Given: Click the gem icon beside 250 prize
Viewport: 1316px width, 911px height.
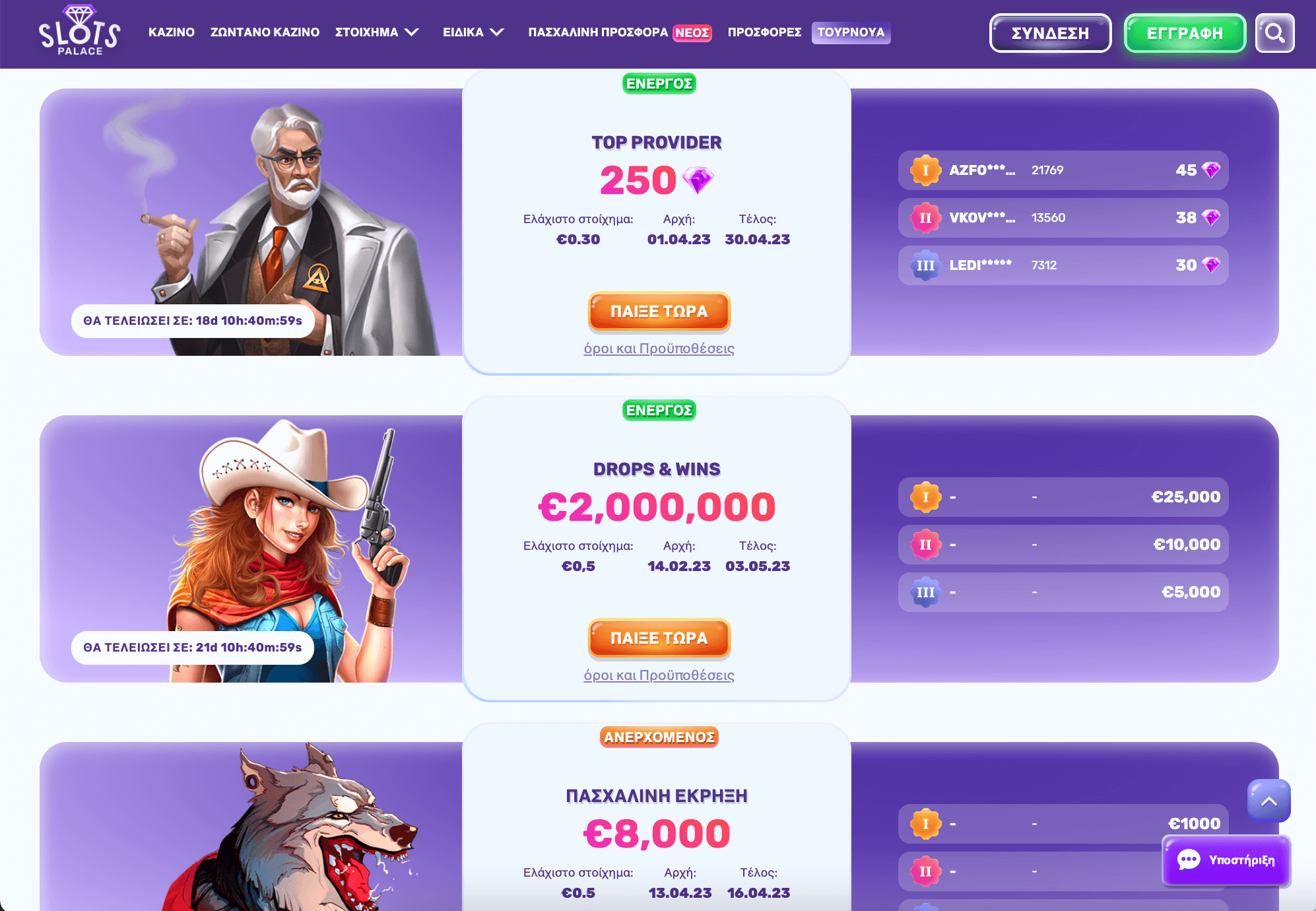Looking at the screenshot, I should [x=698, y=180].
